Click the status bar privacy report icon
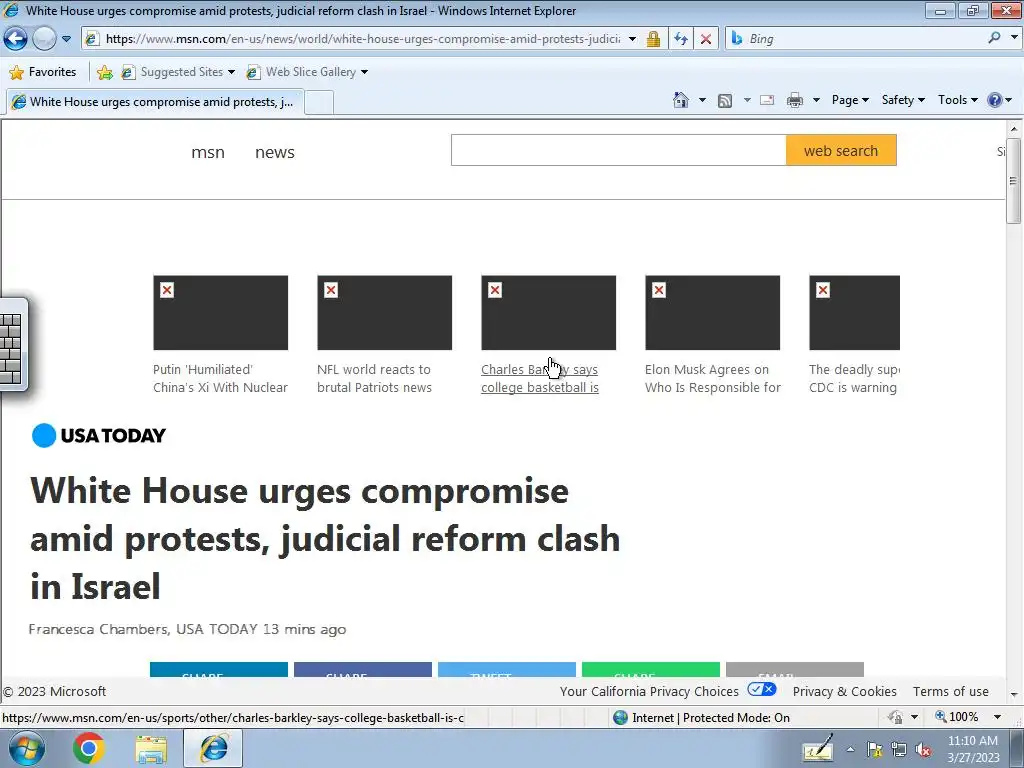 pyautogui.click(x=896, y=717)
